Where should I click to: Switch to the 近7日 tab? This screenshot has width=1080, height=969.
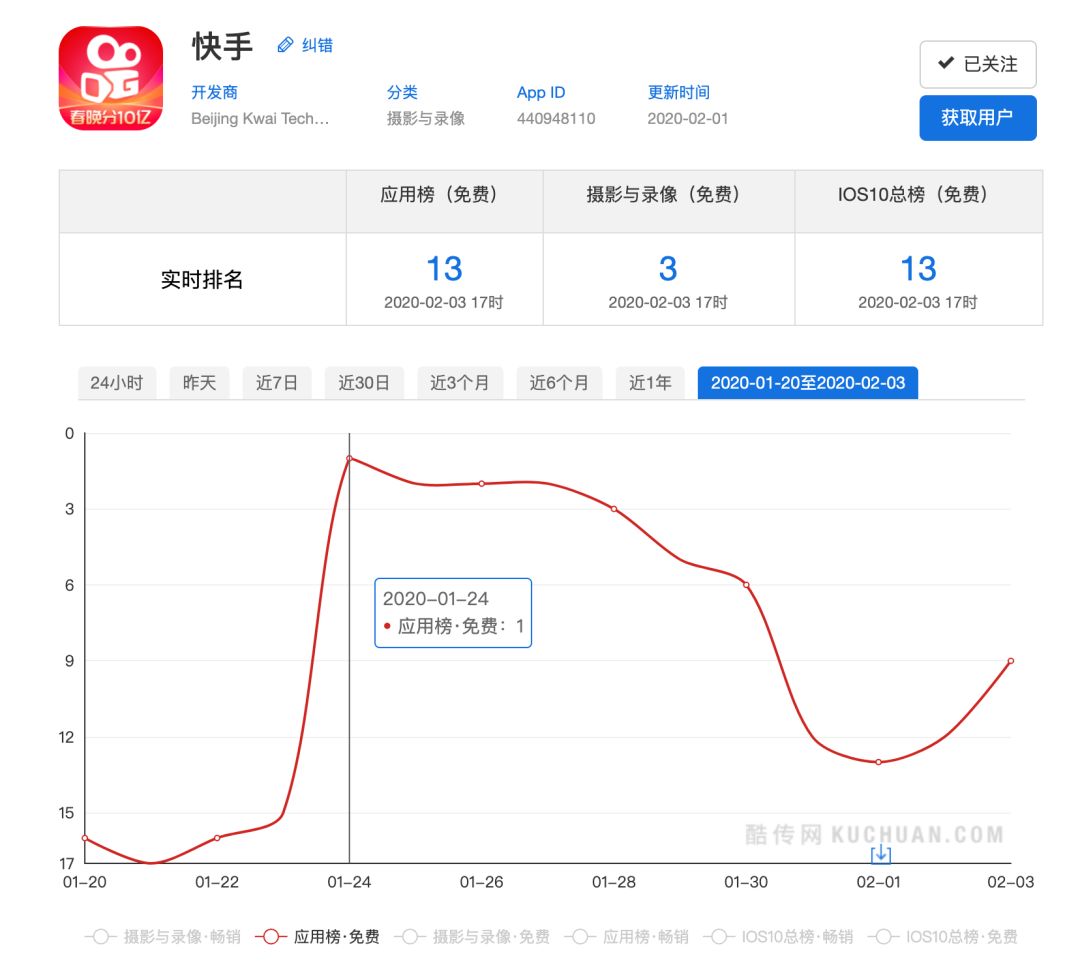click(275, 383)
